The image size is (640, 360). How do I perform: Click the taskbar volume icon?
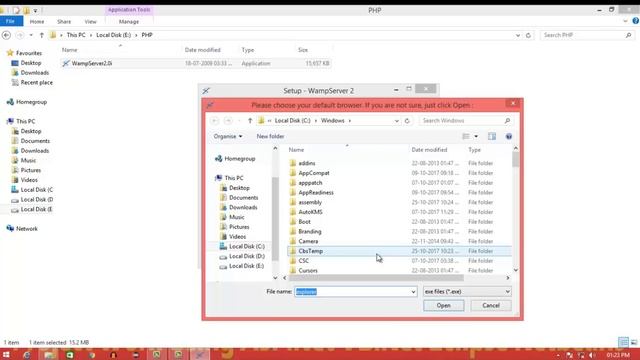[x=592, y=355]
